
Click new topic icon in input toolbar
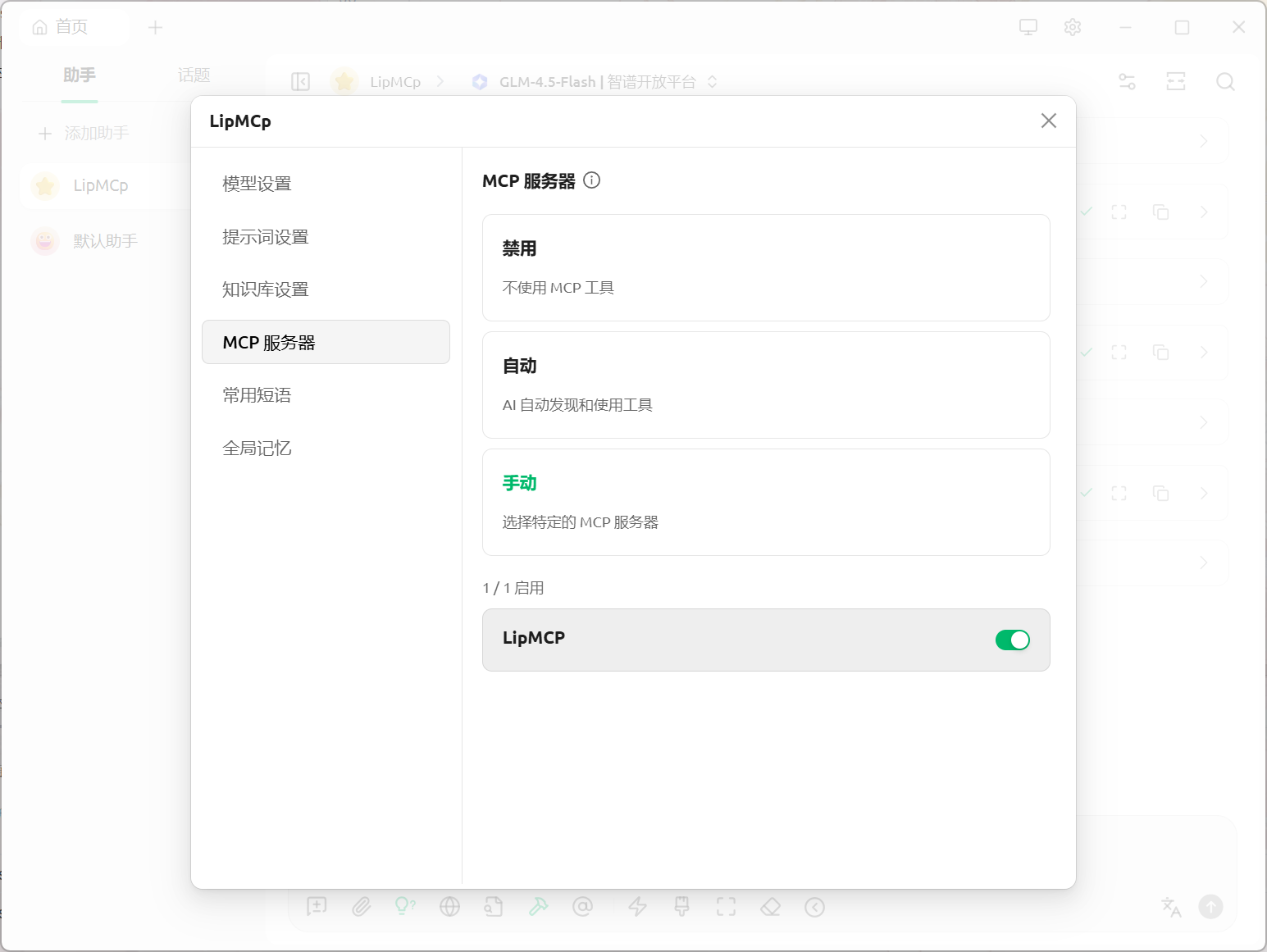pos(317,906)
